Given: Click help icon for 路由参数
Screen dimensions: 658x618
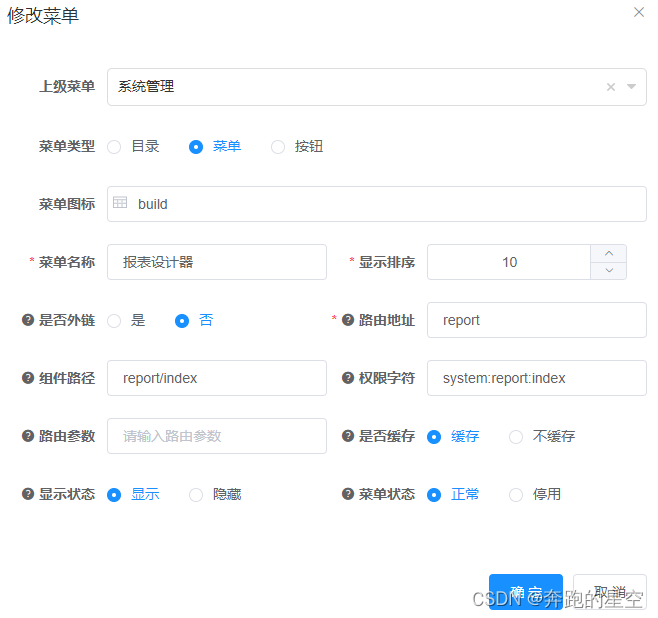Looking at the screenshot, I should pyautogui.click(x=28, y=436).
